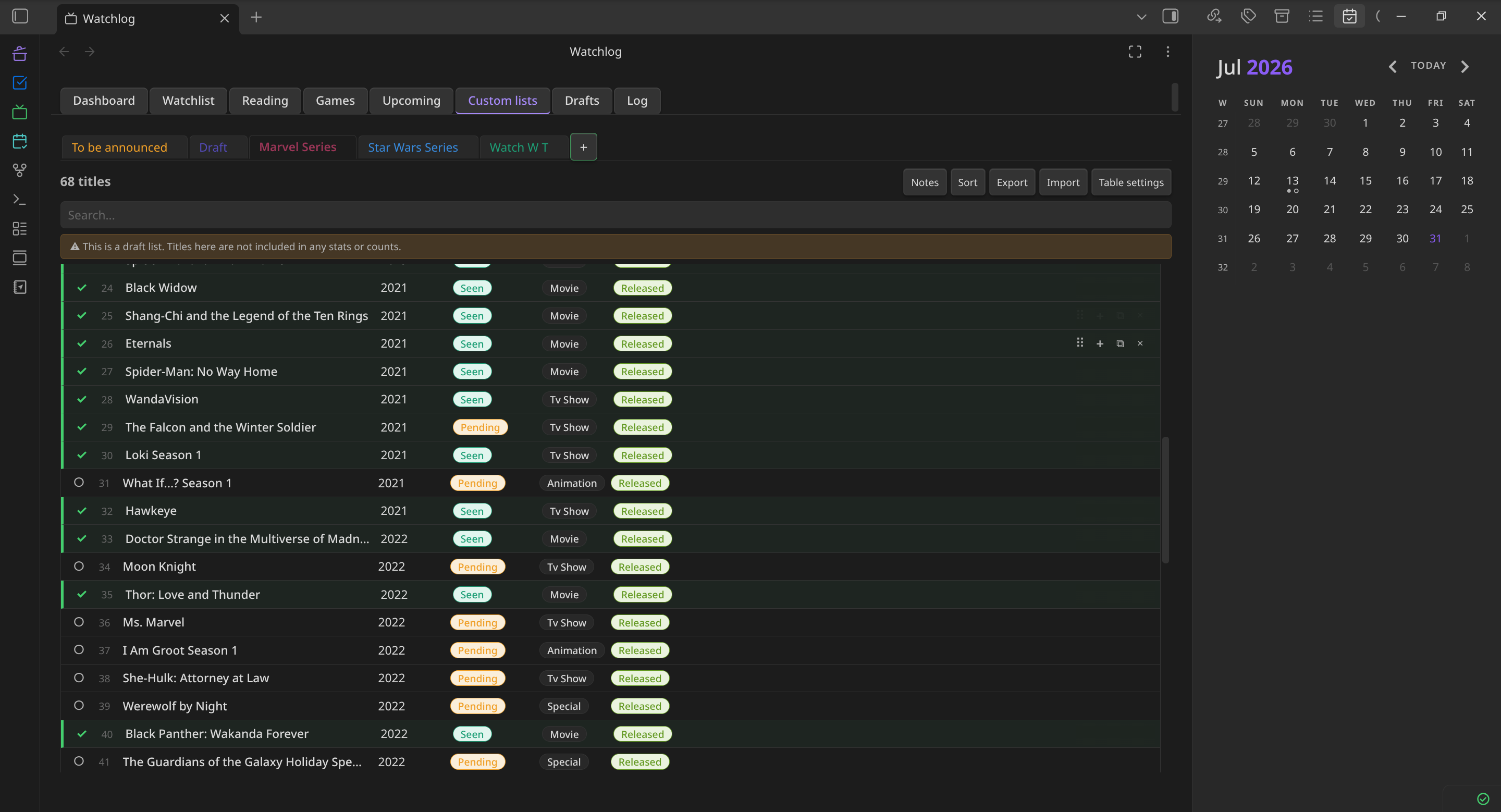Open Table settings
The height and width of the screenshot is (812, 1501).
tap(1131, 182)
